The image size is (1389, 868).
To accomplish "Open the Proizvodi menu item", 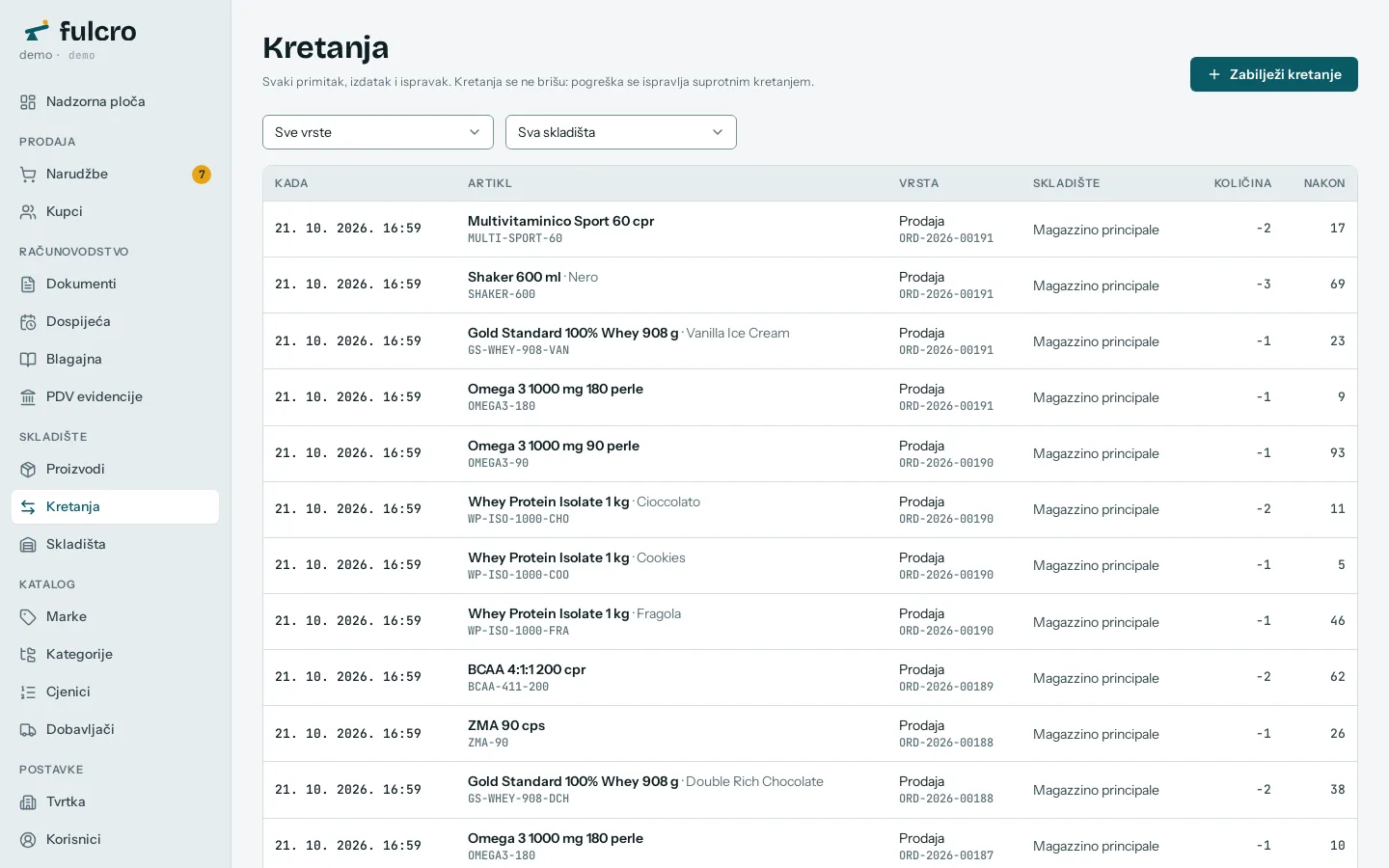I will point(115,470).
